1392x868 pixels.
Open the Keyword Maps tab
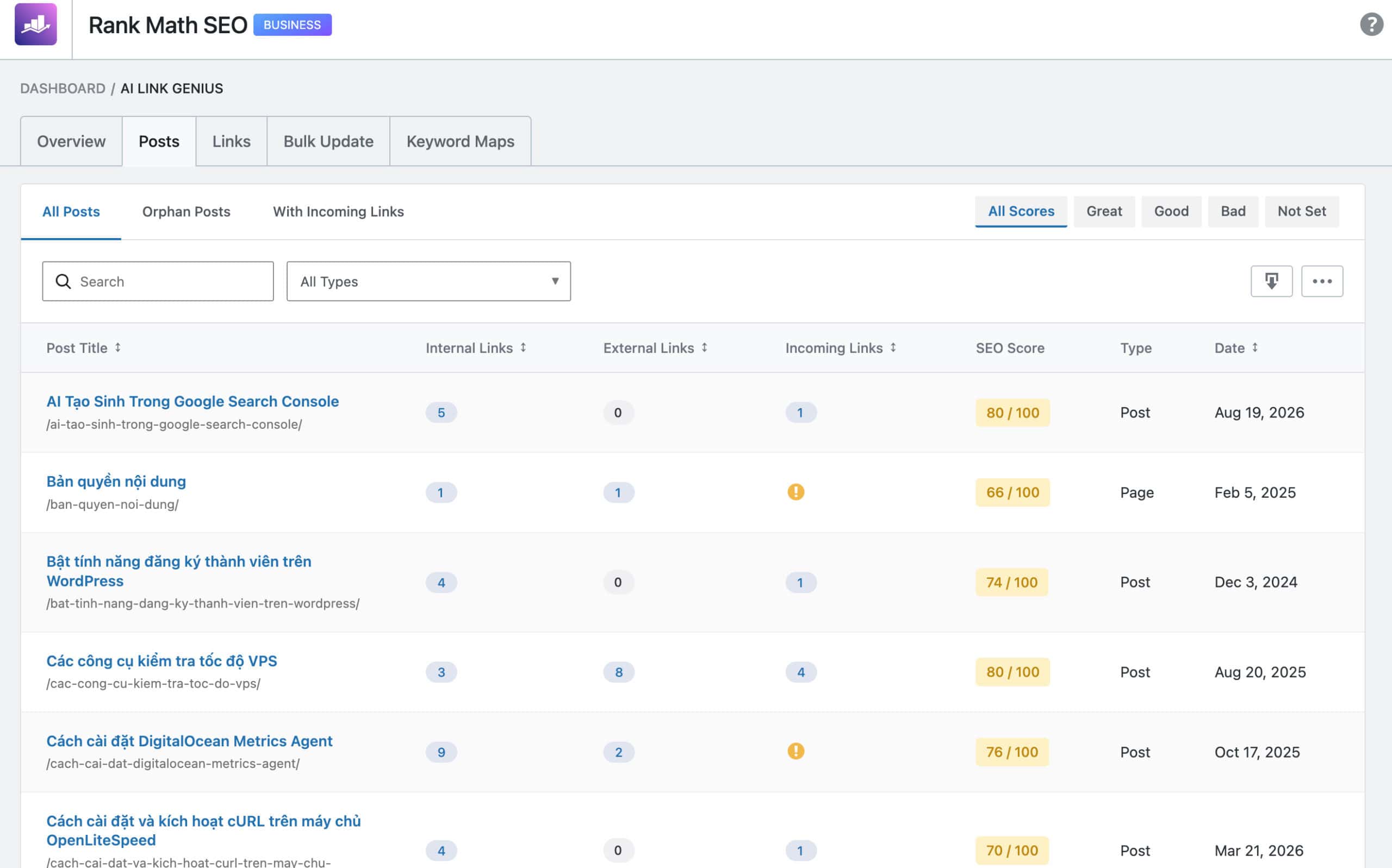click(461, 141)
